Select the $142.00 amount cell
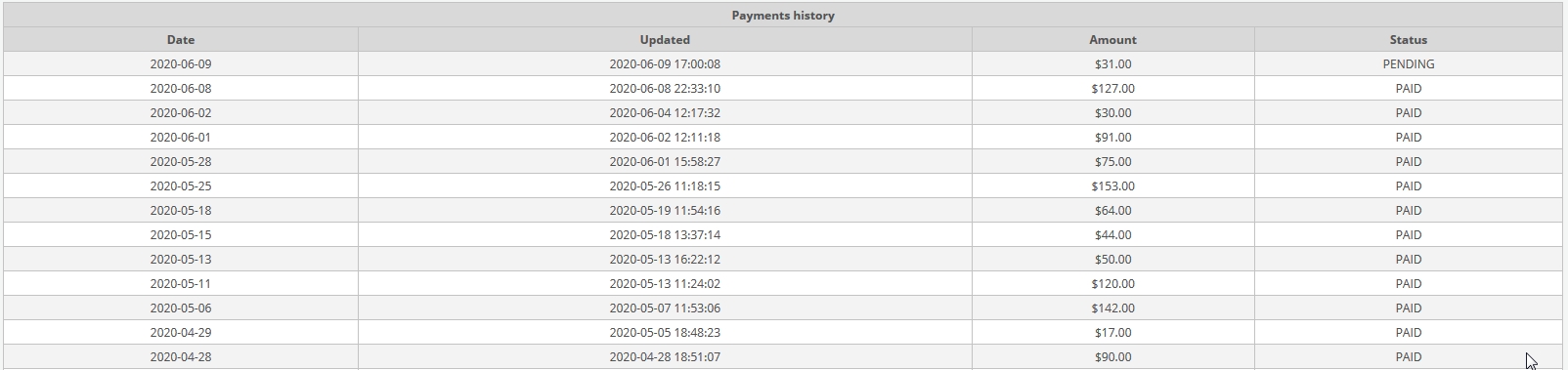1568x370 pixels. (1112, 308)
